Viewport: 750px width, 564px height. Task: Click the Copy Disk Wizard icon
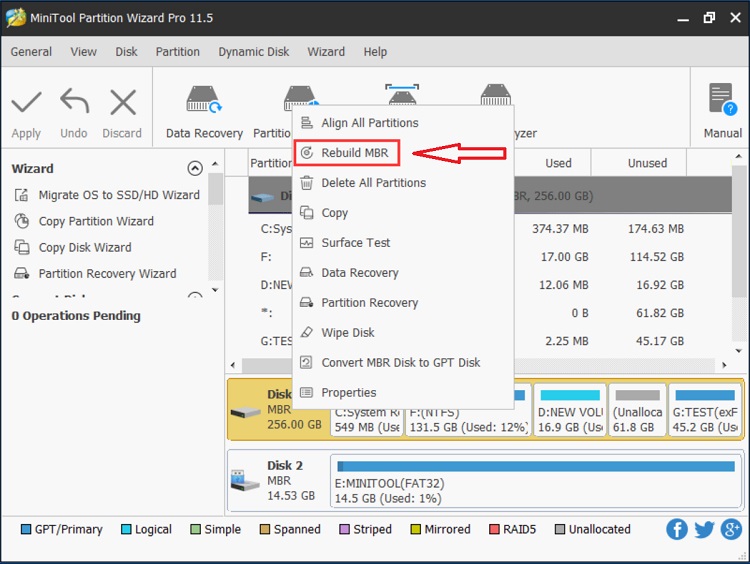pyautogui.click(x=22, y=247)
